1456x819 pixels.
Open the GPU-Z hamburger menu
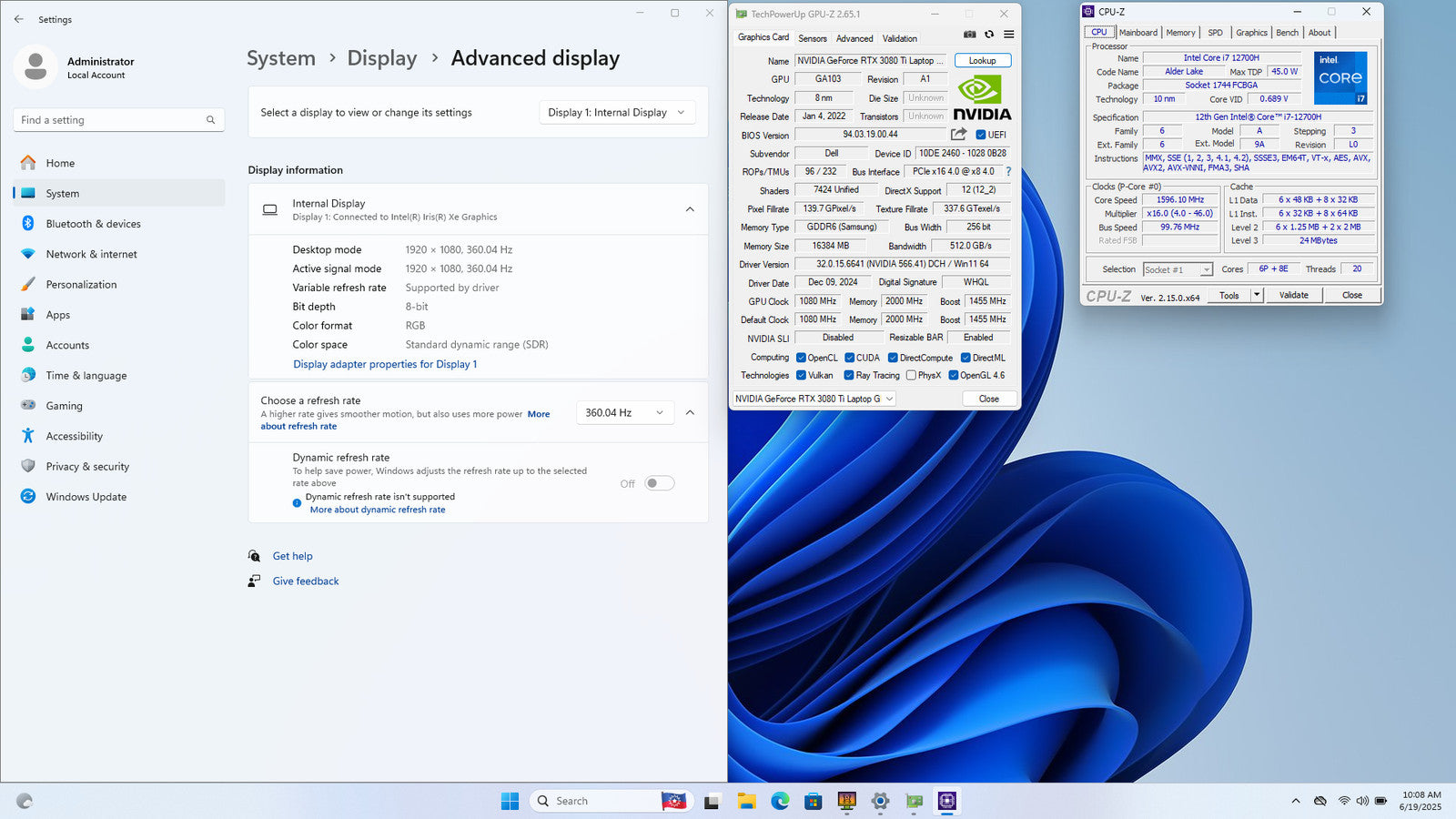pyautogui.click(x=1008, y=35)
